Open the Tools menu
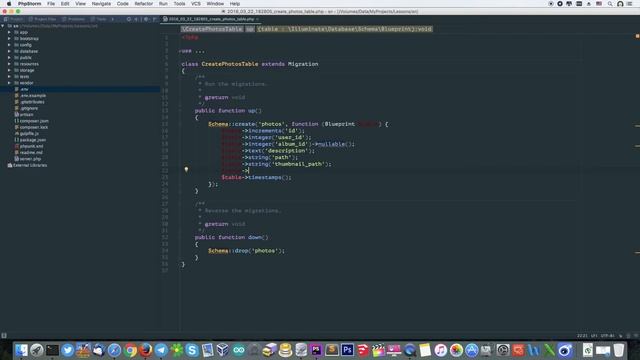This screenshot has width=640, height=360. (179, 4)
